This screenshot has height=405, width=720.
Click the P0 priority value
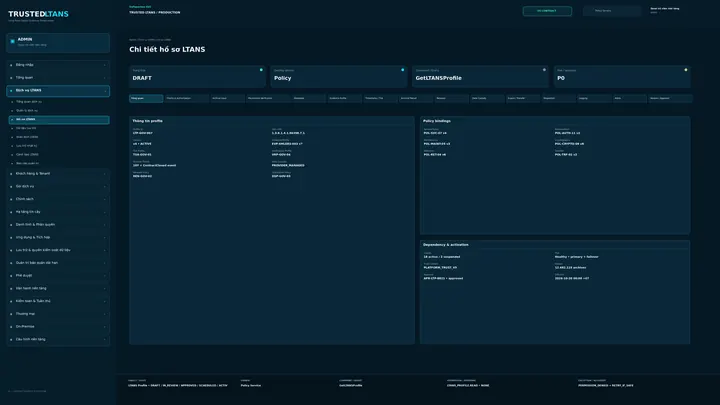click(x=561, y=78)
